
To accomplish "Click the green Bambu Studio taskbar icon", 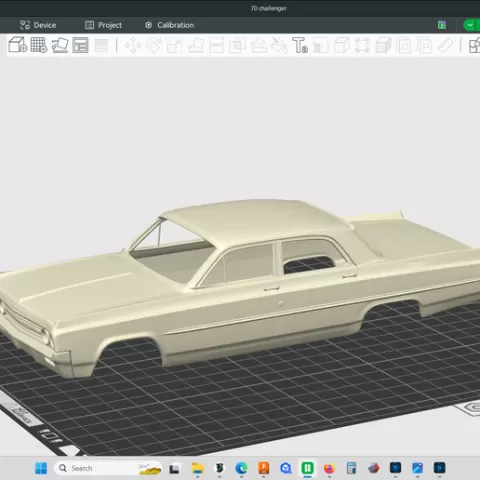I will (x=307, y=468).
